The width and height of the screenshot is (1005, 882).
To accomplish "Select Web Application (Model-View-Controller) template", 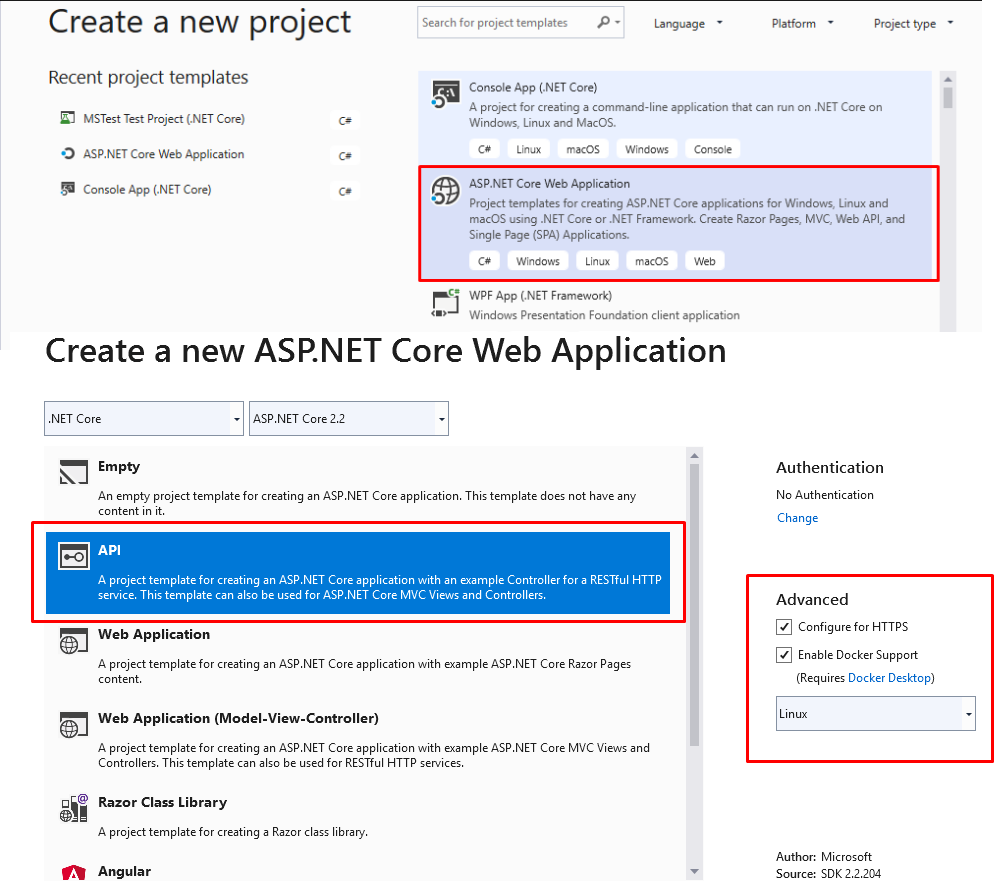I will (x=238, y=719).
